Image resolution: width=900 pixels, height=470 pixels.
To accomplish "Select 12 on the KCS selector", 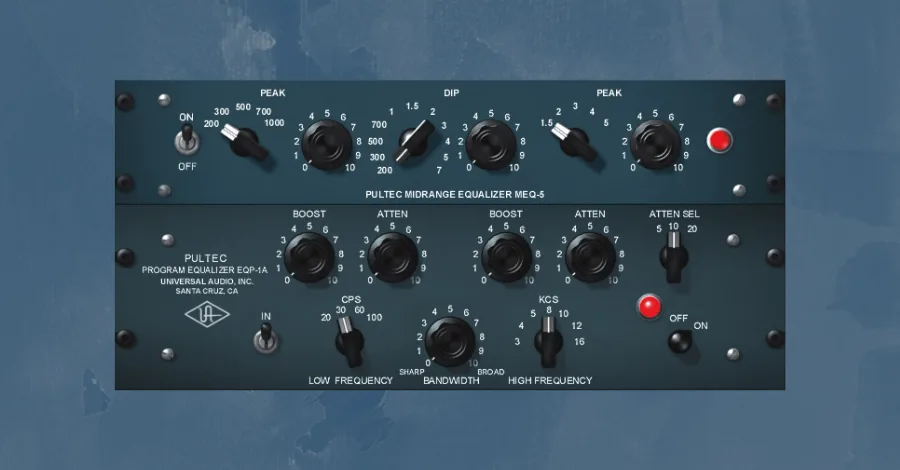I will [577, 325].
